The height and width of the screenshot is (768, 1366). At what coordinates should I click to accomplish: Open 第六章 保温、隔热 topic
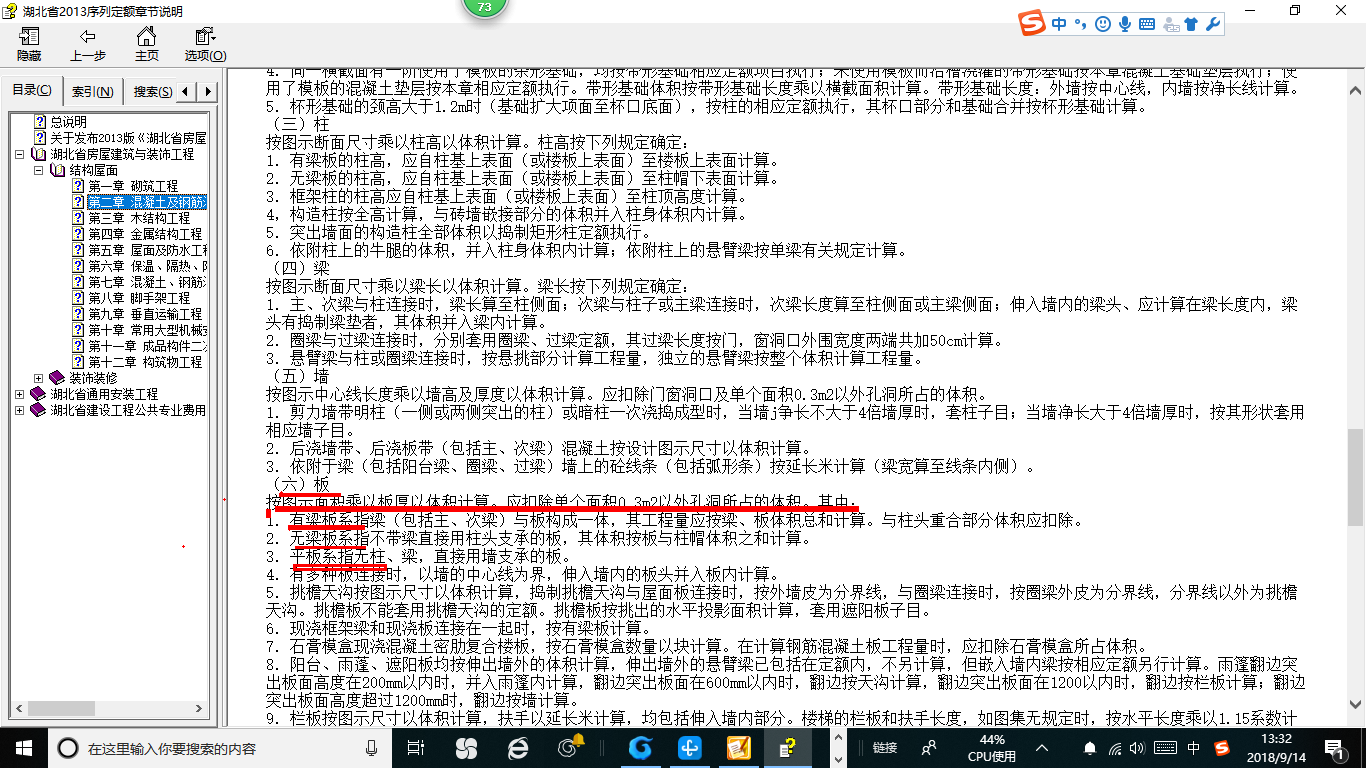147,266
